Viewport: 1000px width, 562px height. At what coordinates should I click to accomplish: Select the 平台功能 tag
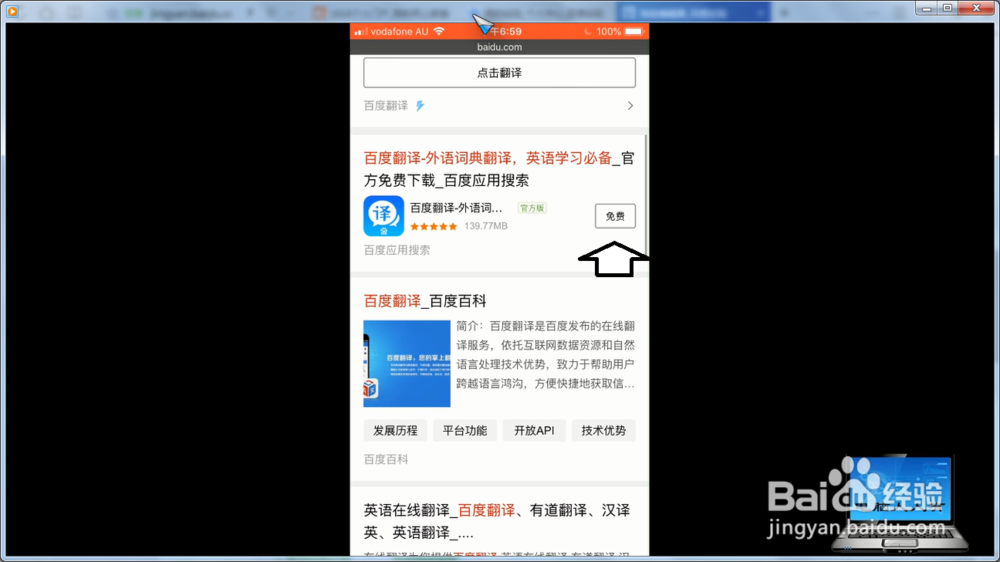click(x=465, y=431)
